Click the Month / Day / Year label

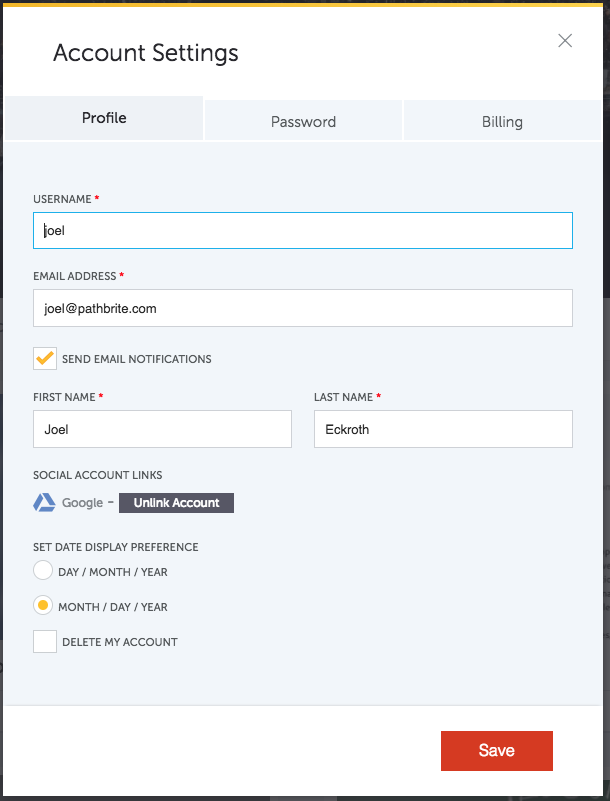(x=113, y=607)
